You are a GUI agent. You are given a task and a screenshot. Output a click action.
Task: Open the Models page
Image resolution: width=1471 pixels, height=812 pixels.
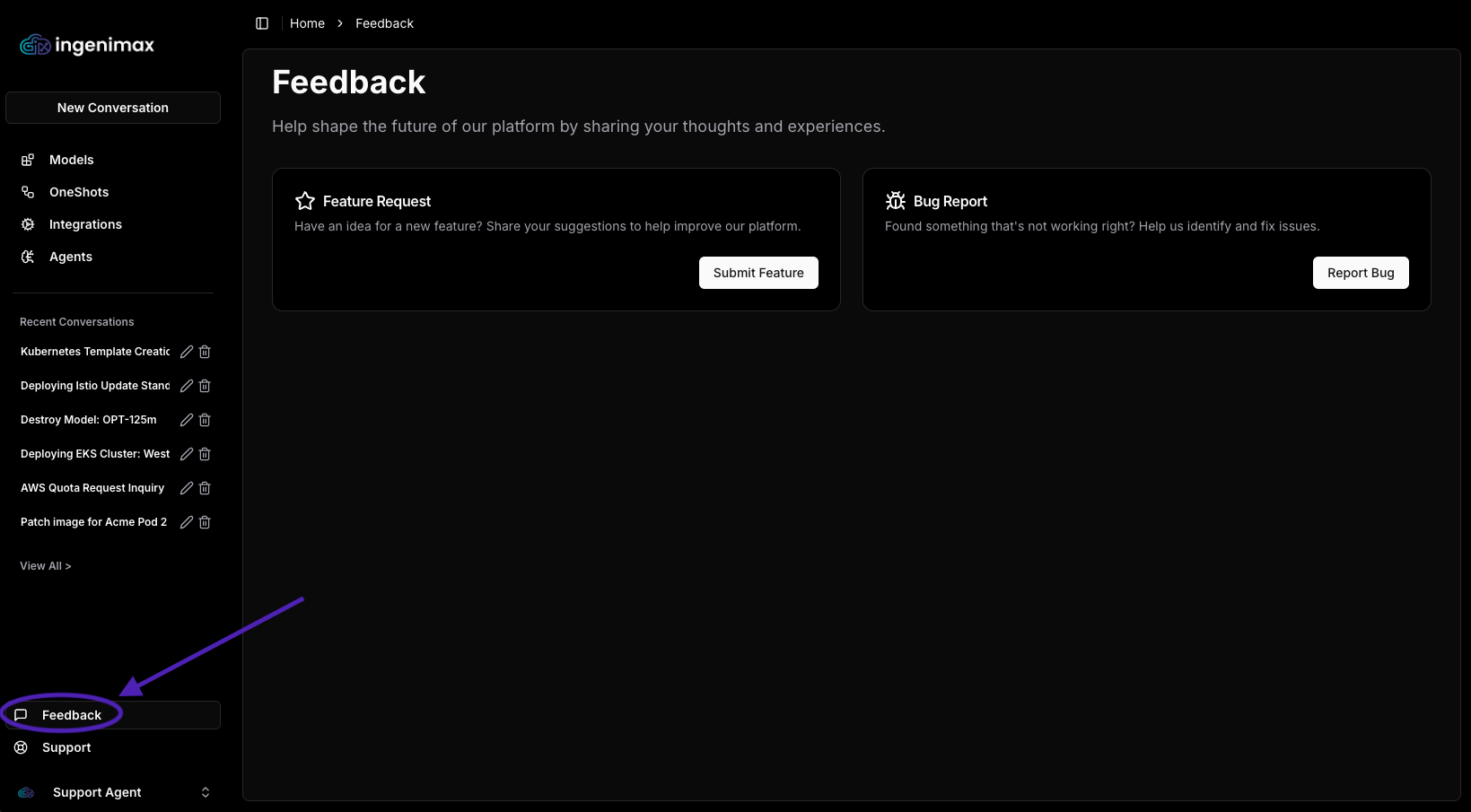[x=71, y=160]
